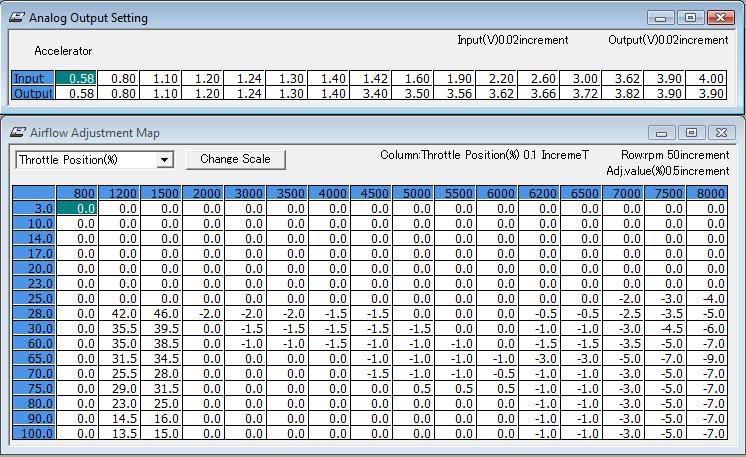746x457 pixels.
Task: Select map cell with value -6.0
Action: tap(707, 329)
